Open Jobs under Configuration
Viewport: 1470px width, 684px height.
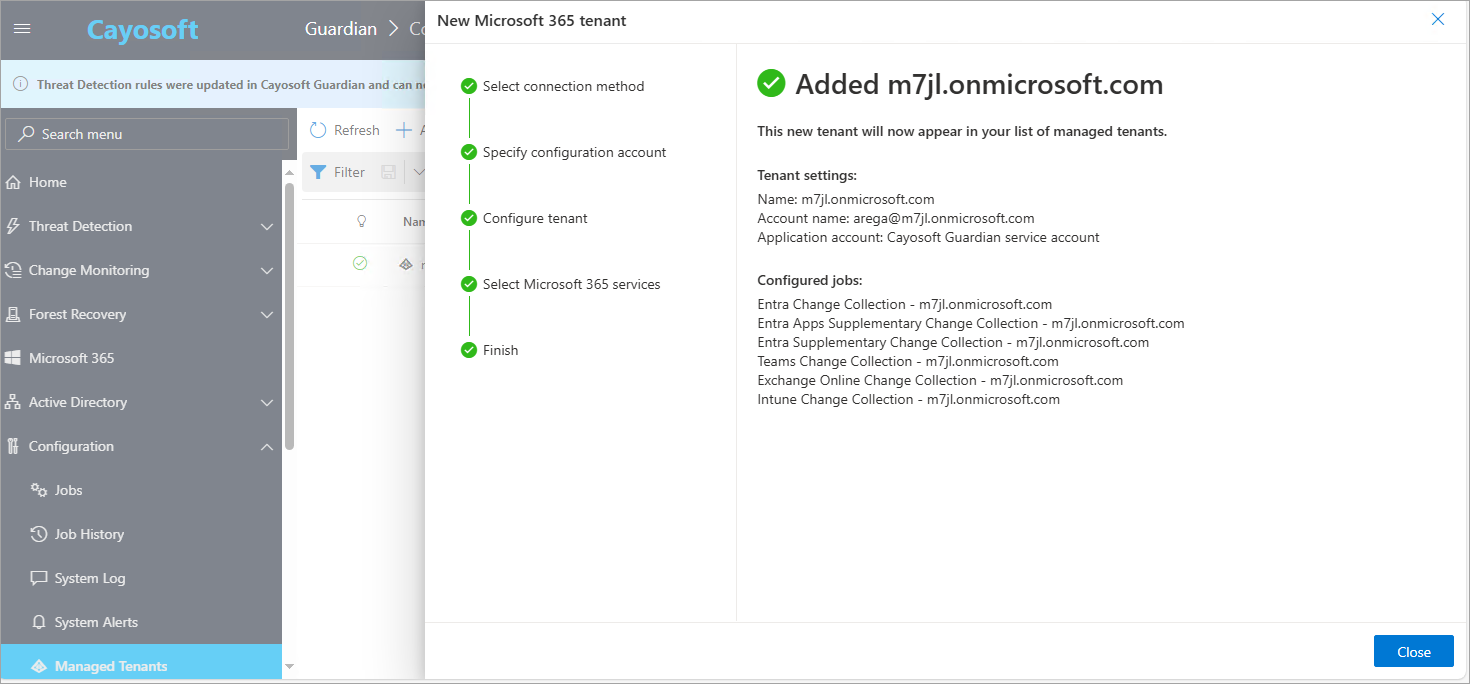click(141, 490)
